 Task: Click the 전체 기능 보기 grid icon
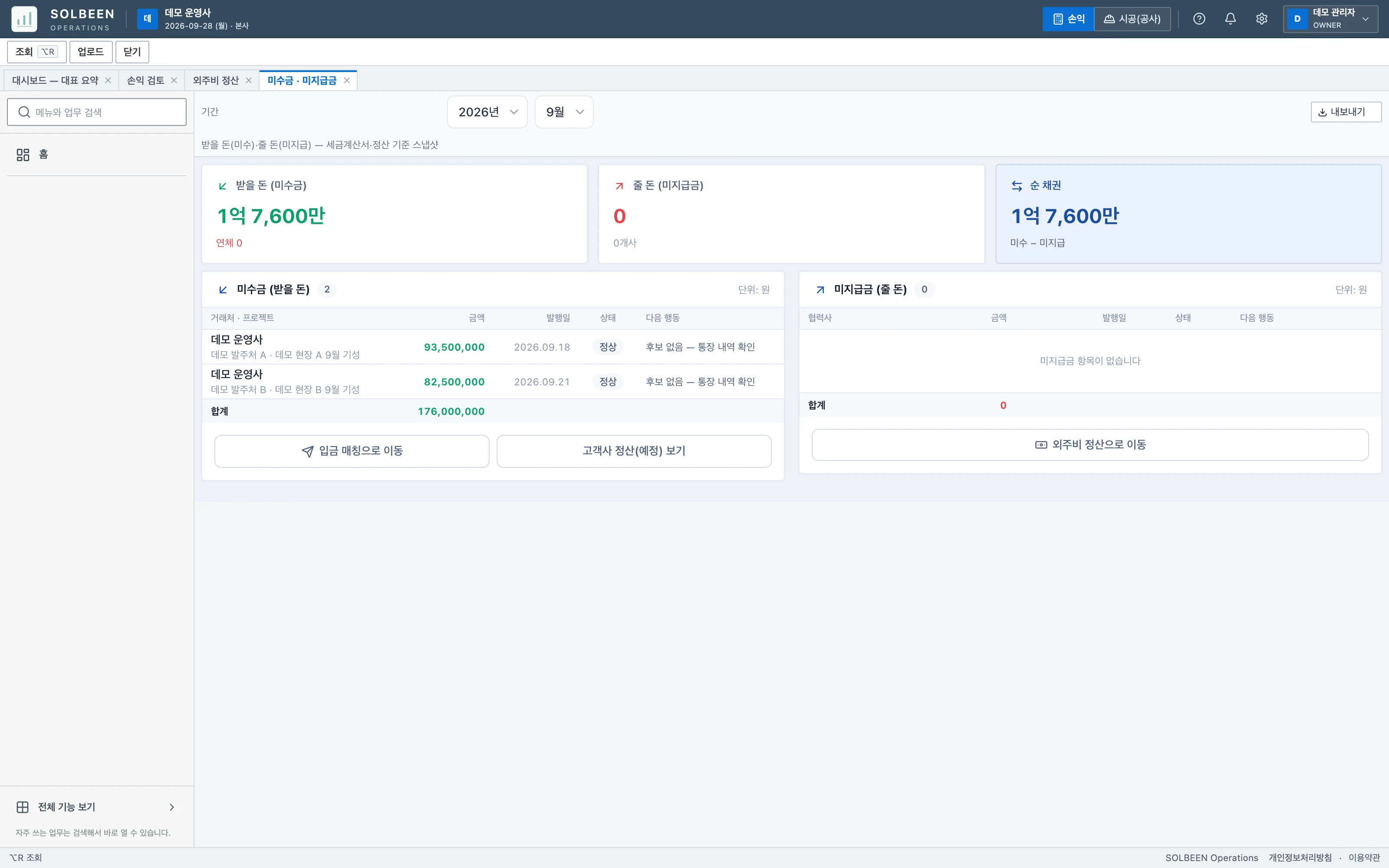point(23,807)
